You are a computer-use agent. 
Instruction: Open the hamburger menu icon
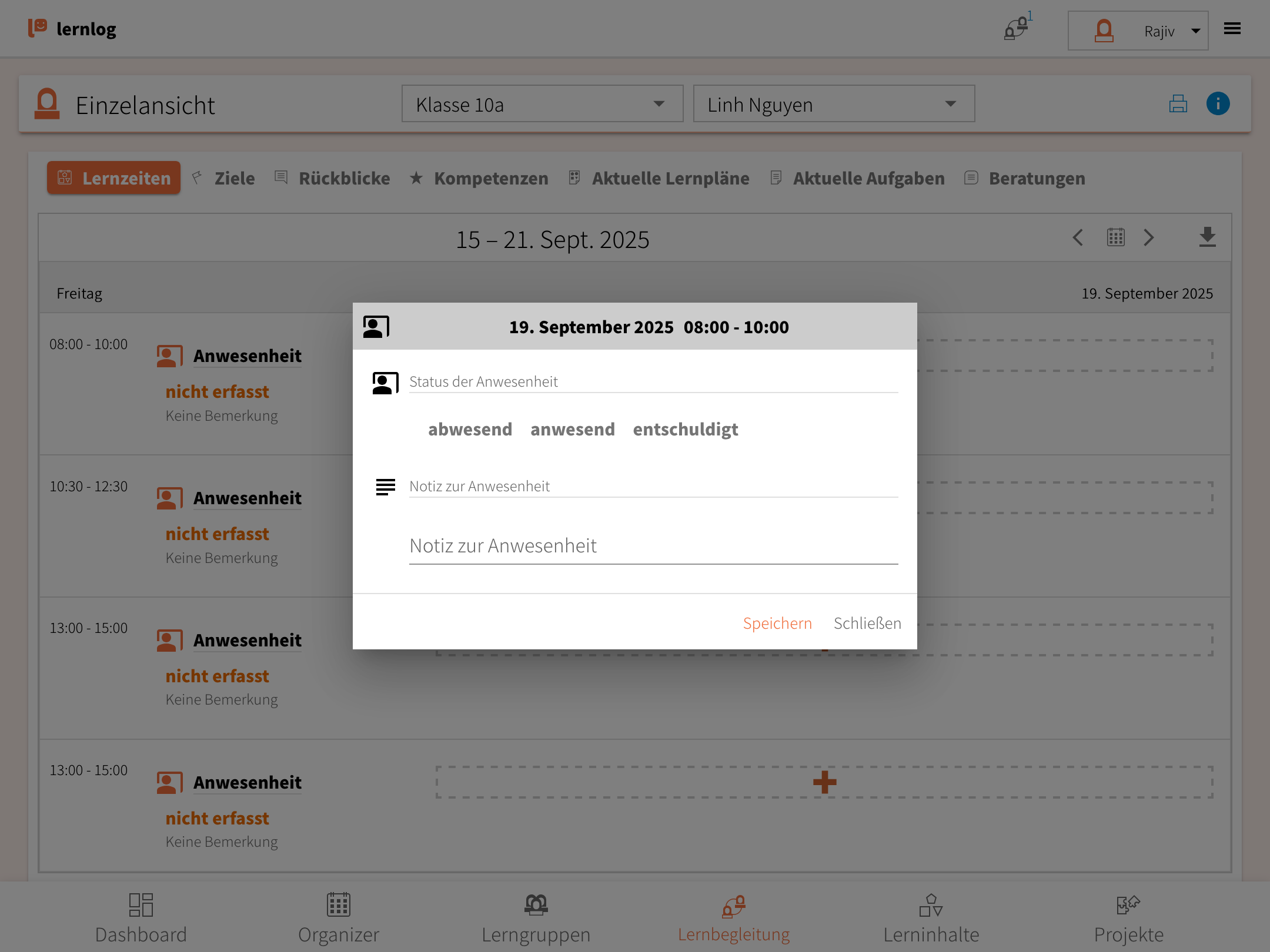(x=1232, y=29)
